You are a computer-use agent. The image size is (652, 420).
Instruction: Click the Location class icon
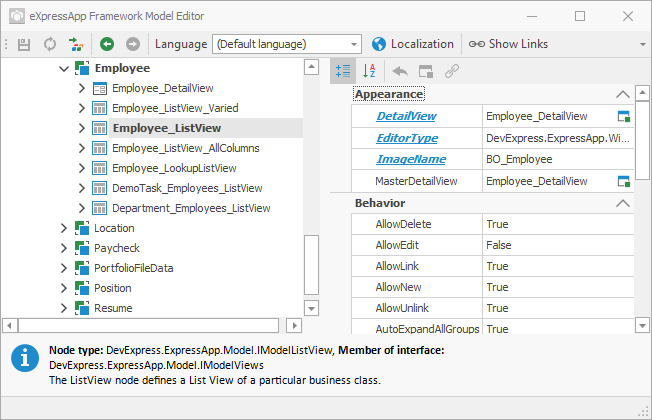point(82,228)
